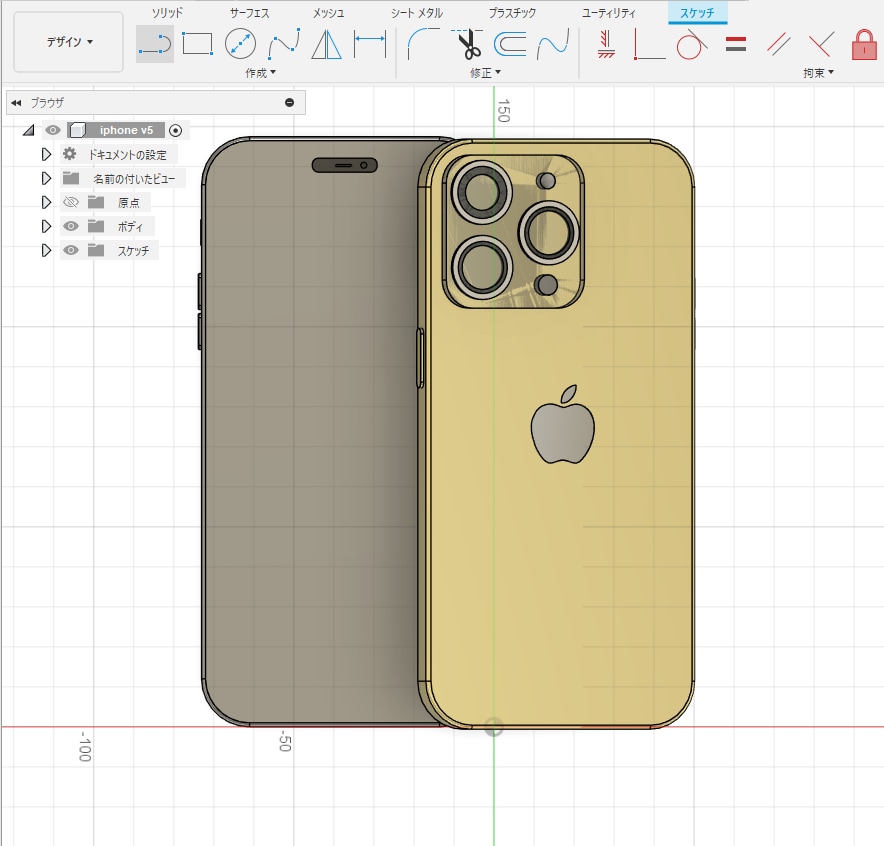Switch to the メッシュ tab
This screenshot has height=846, width=884.
pyautogui.click(x=329, y=12)
